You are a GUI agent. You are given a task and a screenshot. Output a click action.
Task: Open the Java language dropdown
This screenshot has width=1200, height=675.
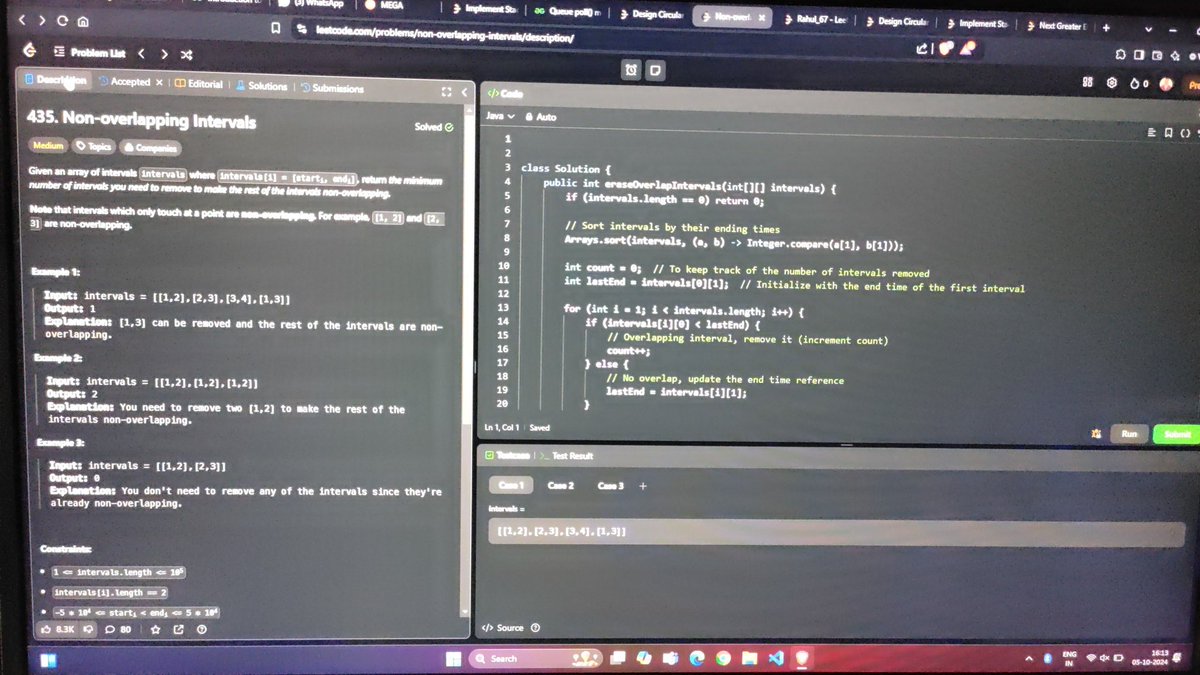tap(500, 116)
